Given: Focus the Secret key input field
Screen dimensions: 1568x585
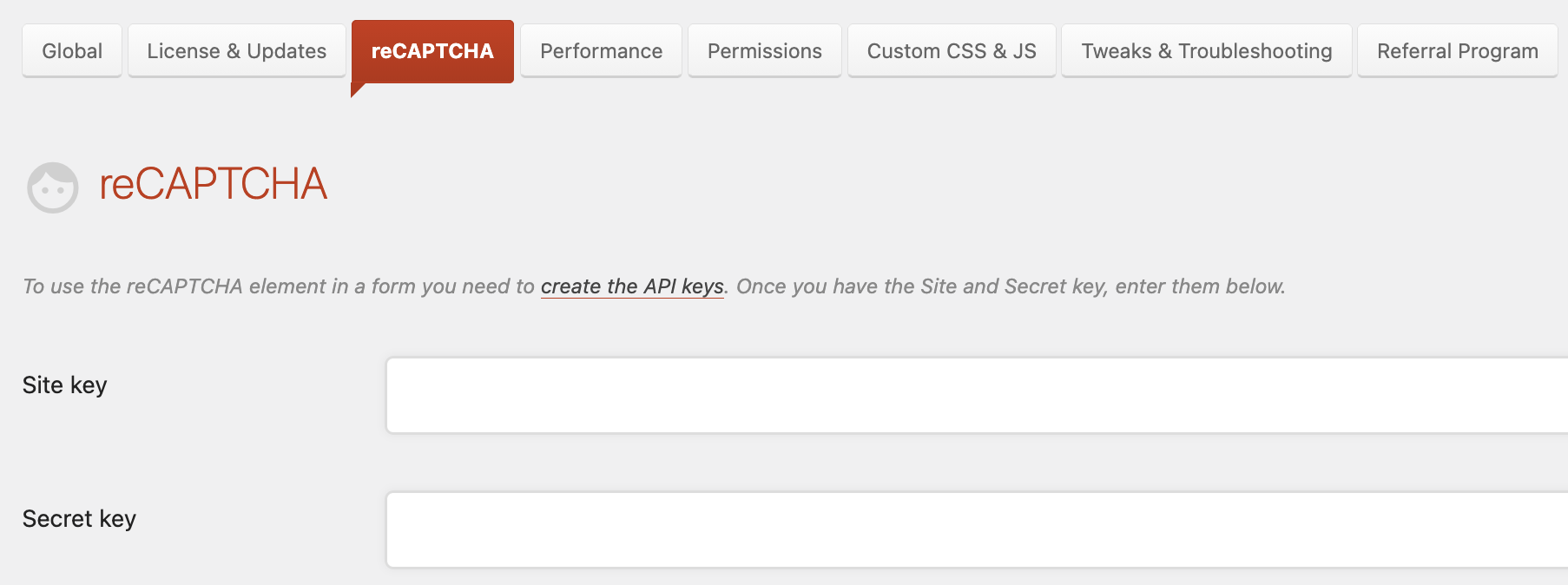Looking at the screenshot, I should pyautogui.click(x=972, y=529).
